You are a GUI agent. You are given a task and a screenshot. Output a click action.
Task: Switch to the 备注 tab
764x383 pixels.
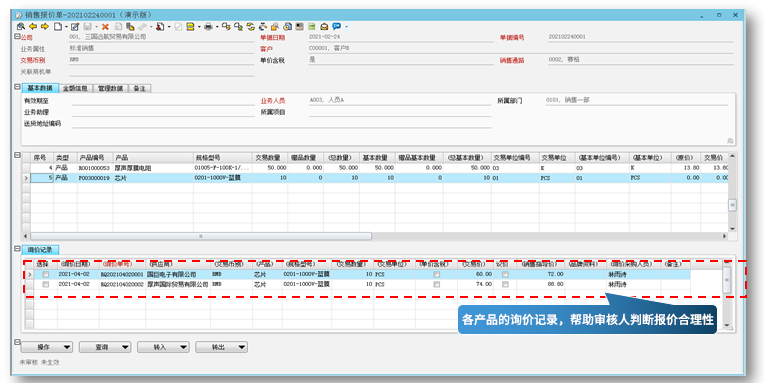139,88
